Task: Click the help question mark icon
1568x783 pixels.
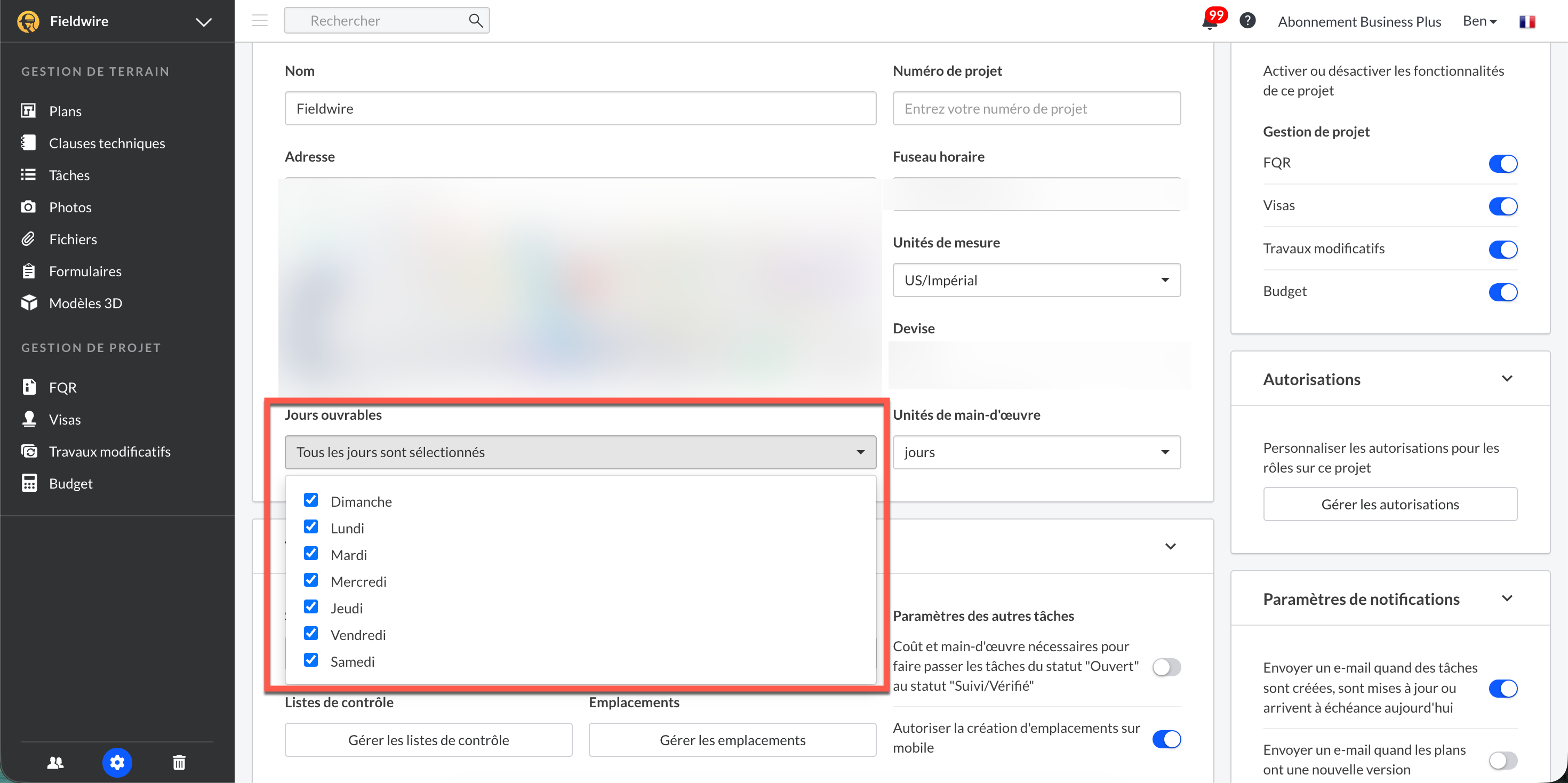Action: (1247, 21)
